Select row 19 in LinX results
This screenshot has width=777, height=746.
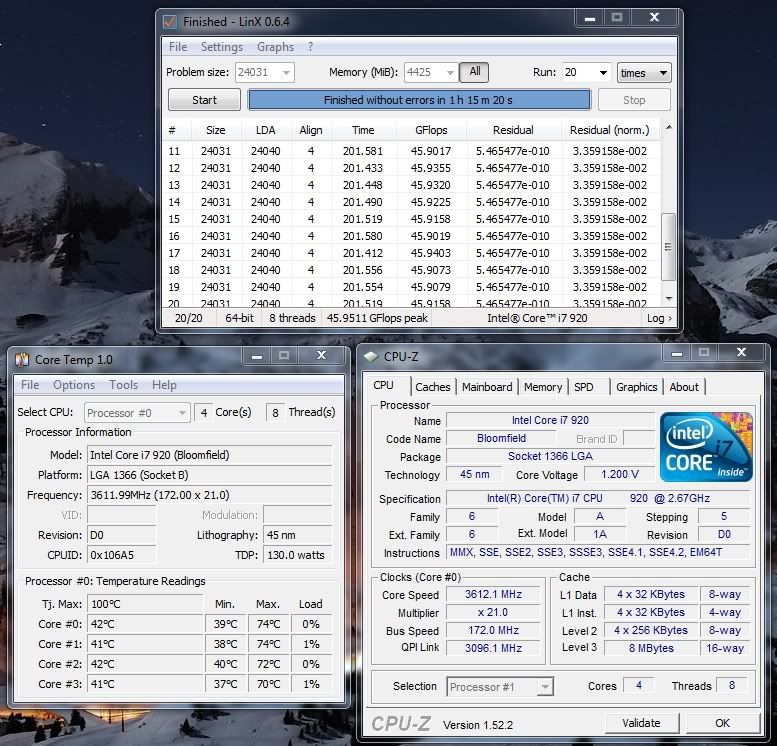tap(412, 287)
